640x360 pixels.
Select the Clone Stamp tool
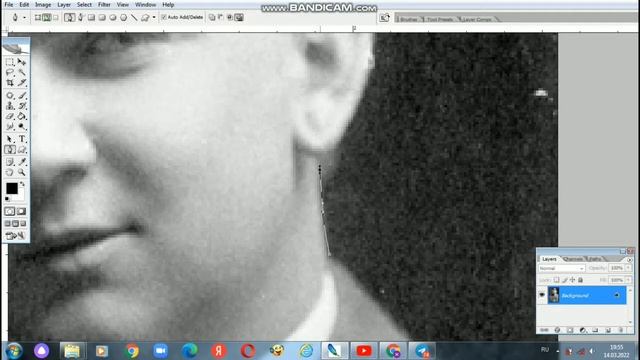point(10,106)
